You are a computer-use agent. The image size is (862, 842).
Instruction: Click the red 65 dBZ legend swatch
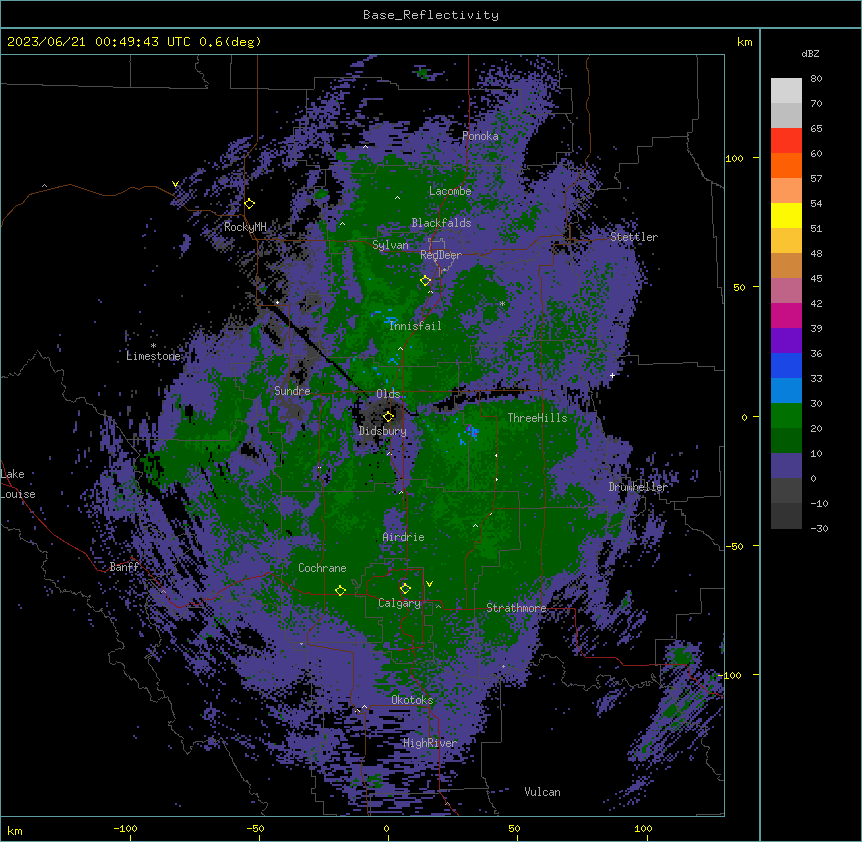click(x=786, y=141)
